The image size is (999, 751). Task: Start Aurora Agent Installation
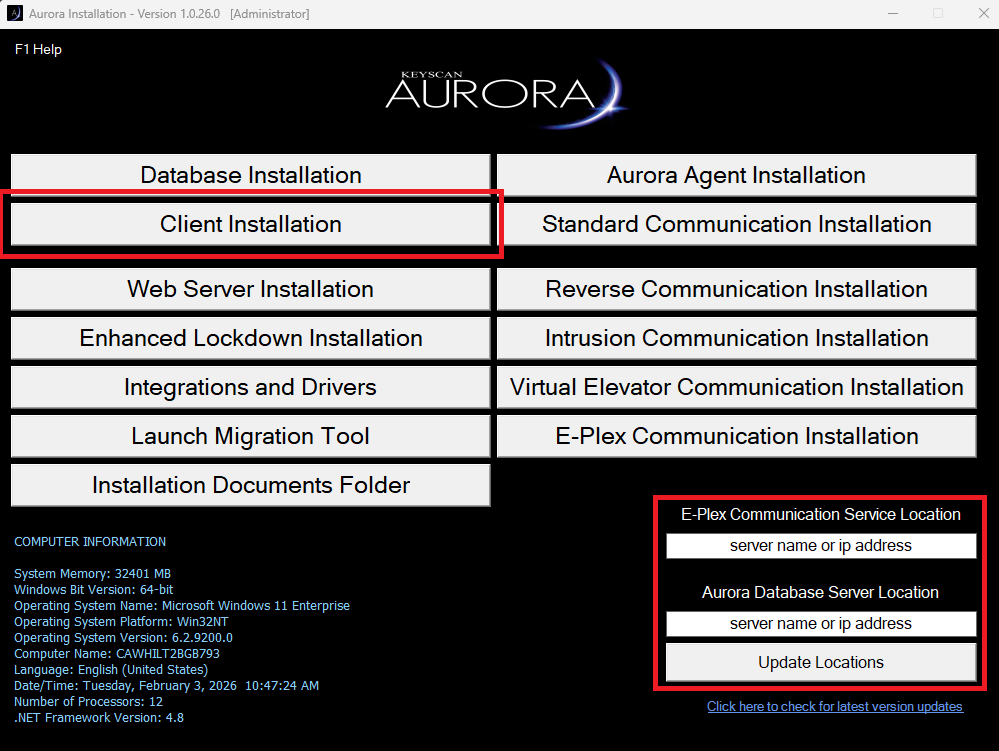(736, 175)
